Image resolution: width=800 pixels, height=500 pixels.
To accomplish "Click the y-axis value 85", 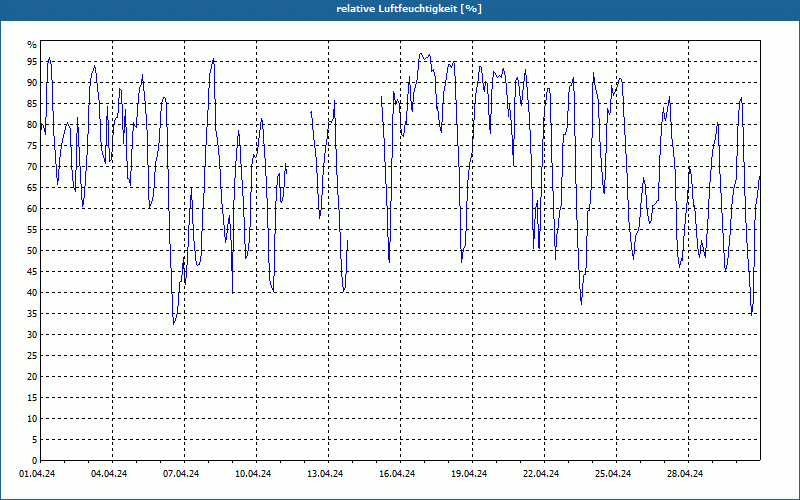I will 32,104.
